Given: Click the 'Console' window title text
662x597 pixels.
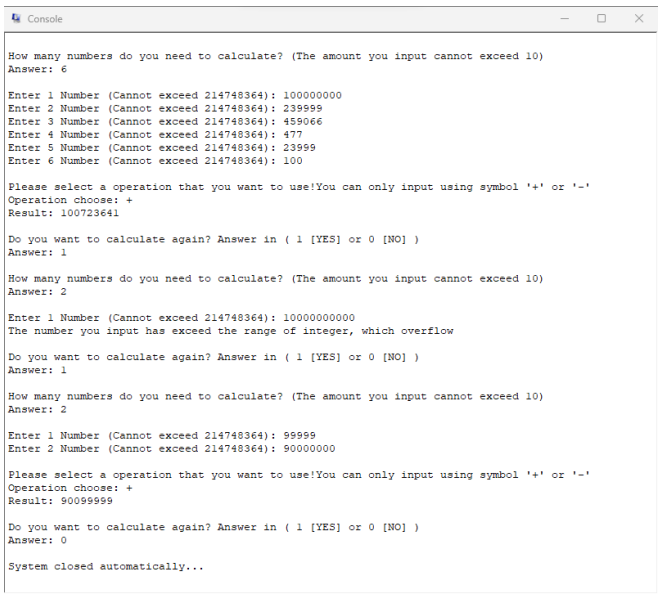Looking at the screenshot, I should [45, 19].
